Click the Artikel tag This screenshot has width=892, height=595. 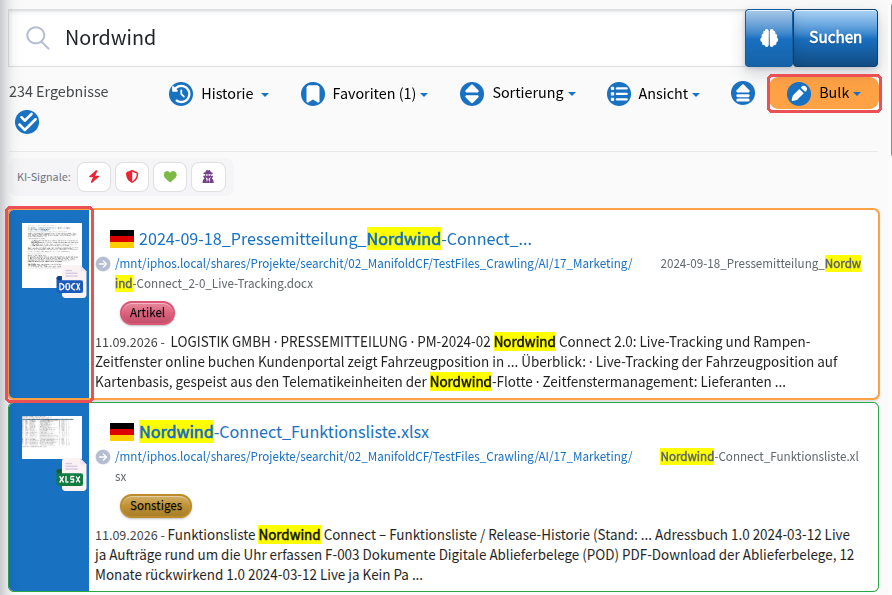[x=147, y=313]
